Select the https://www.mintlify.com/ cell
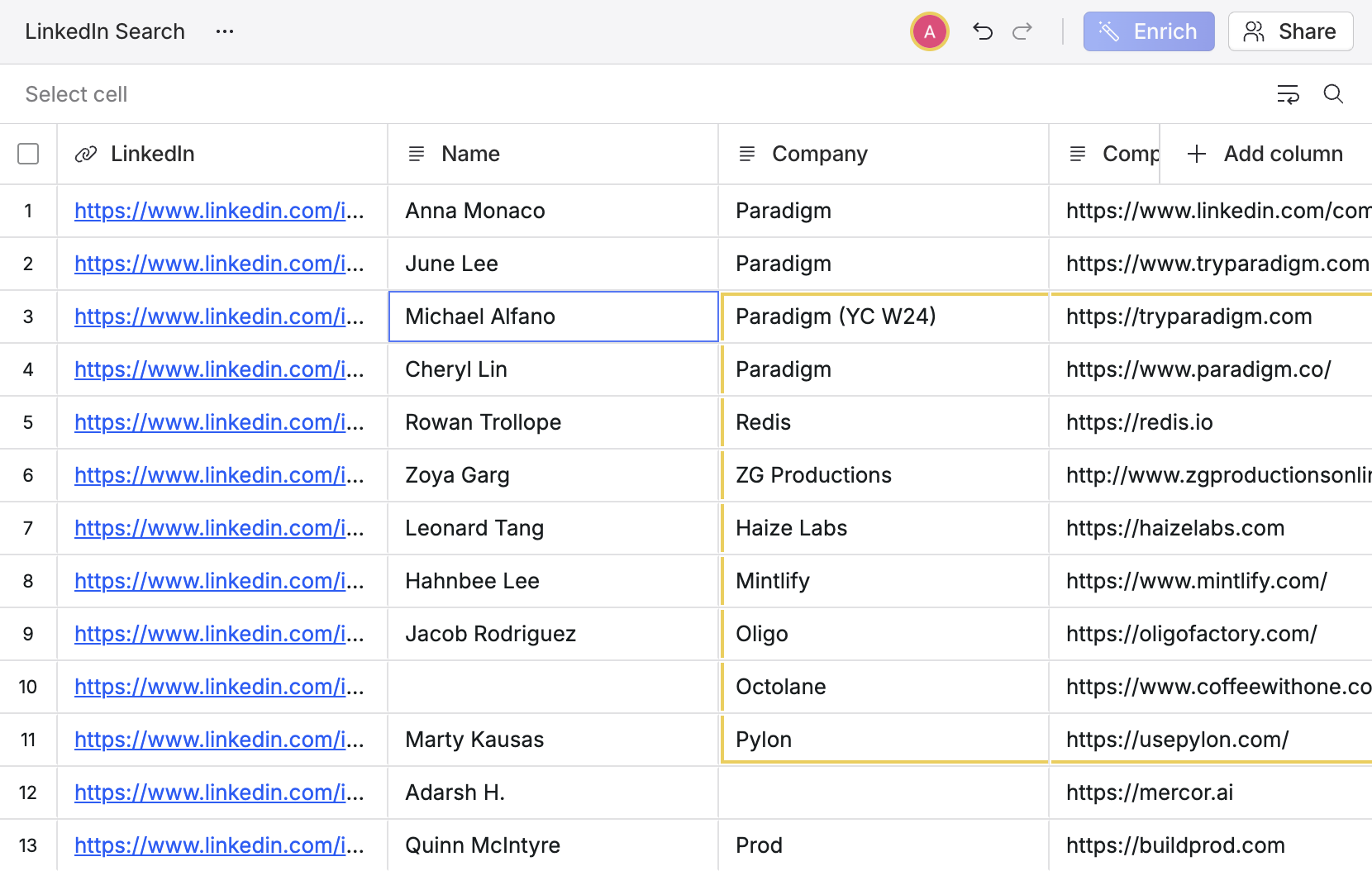 1211,581
